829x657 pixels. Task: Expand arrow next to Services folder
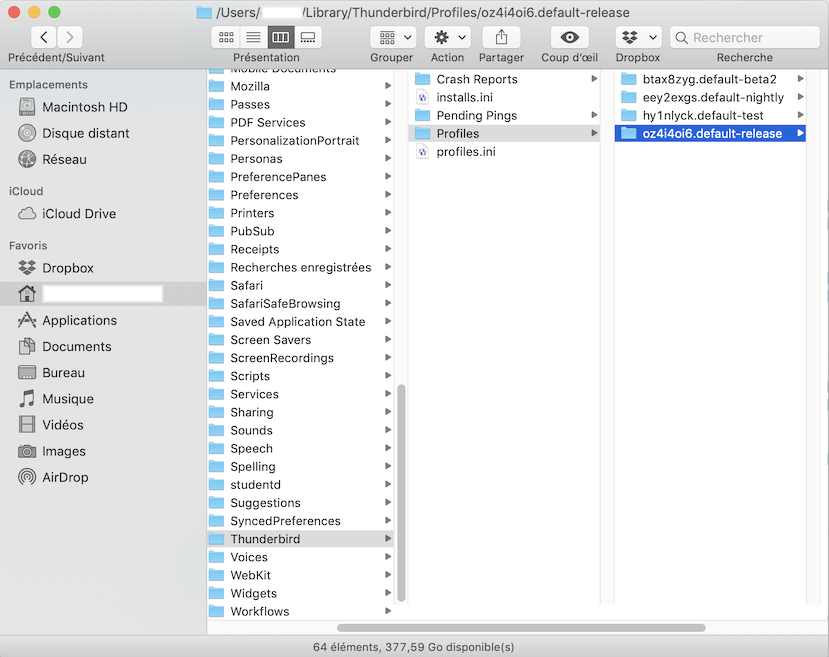pyautogui.click(x=388, y=394)
